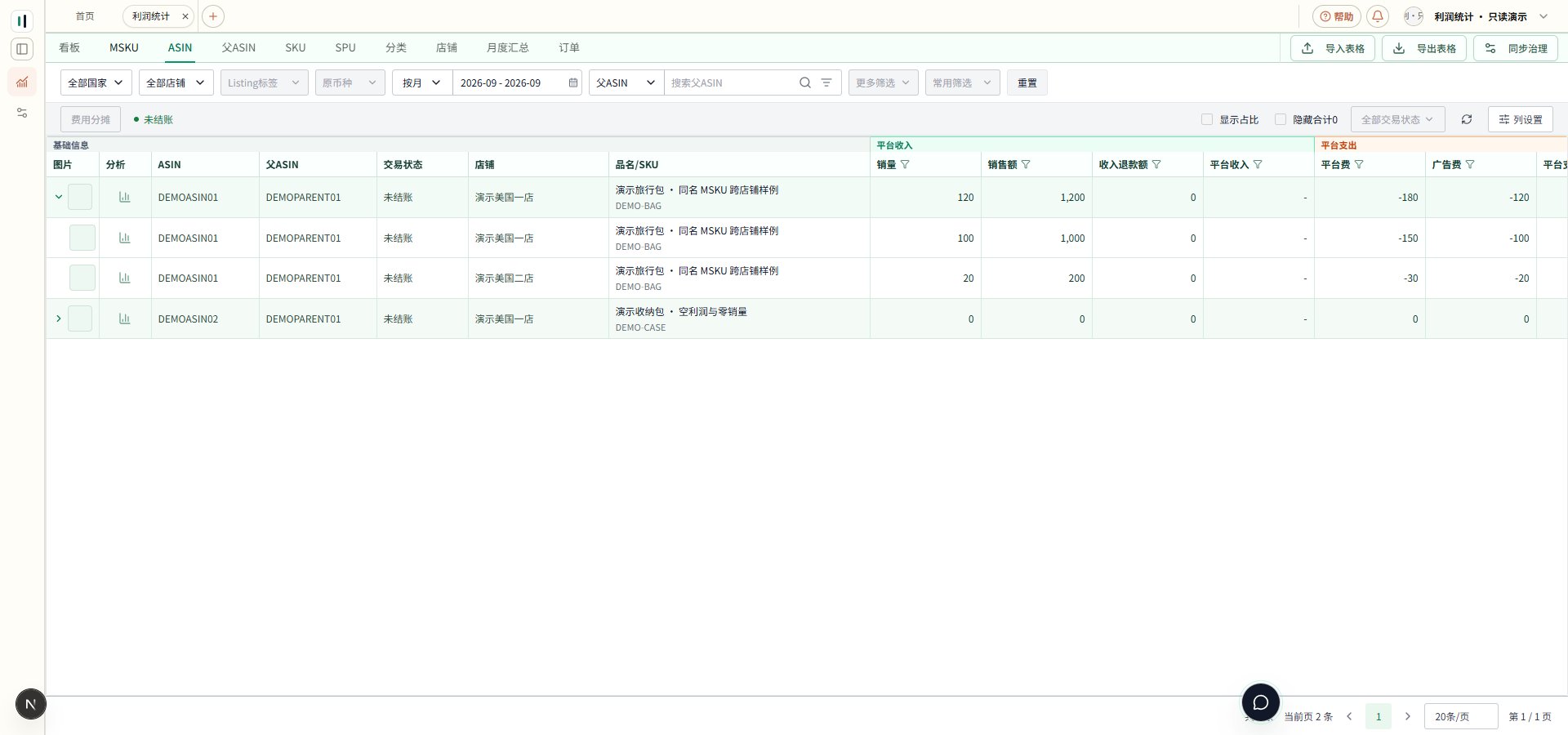Collapse the first DEMOASIN01 row

[x=58, y=197]
